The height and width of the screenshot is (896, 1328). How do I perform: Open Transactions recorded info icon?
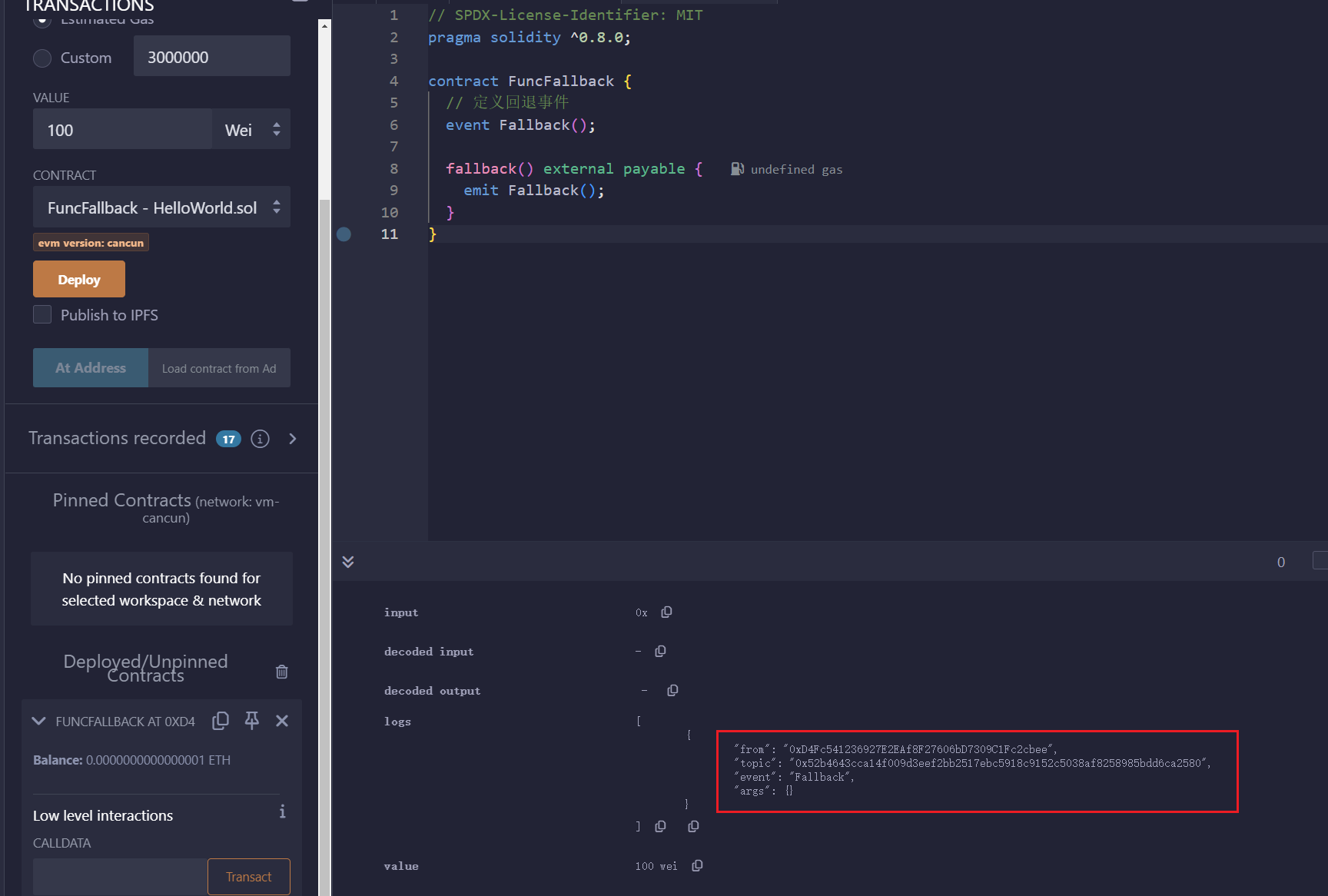[x=261, y=439]
